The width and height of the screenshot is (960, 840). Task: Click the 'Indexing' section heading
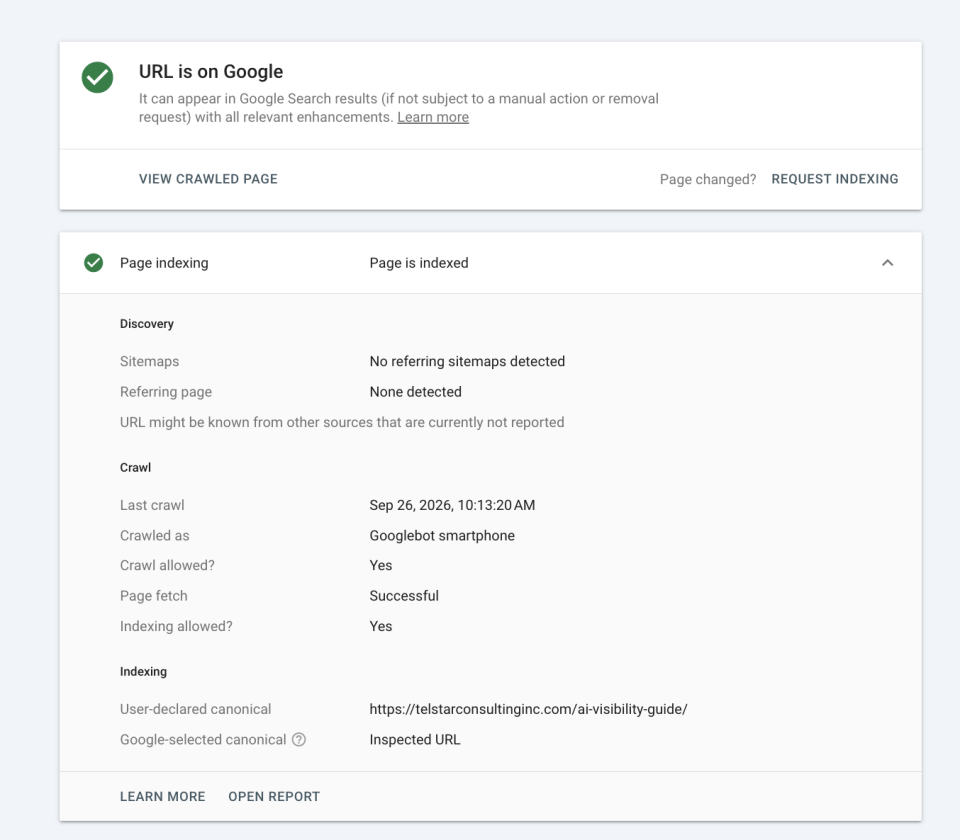143,672
